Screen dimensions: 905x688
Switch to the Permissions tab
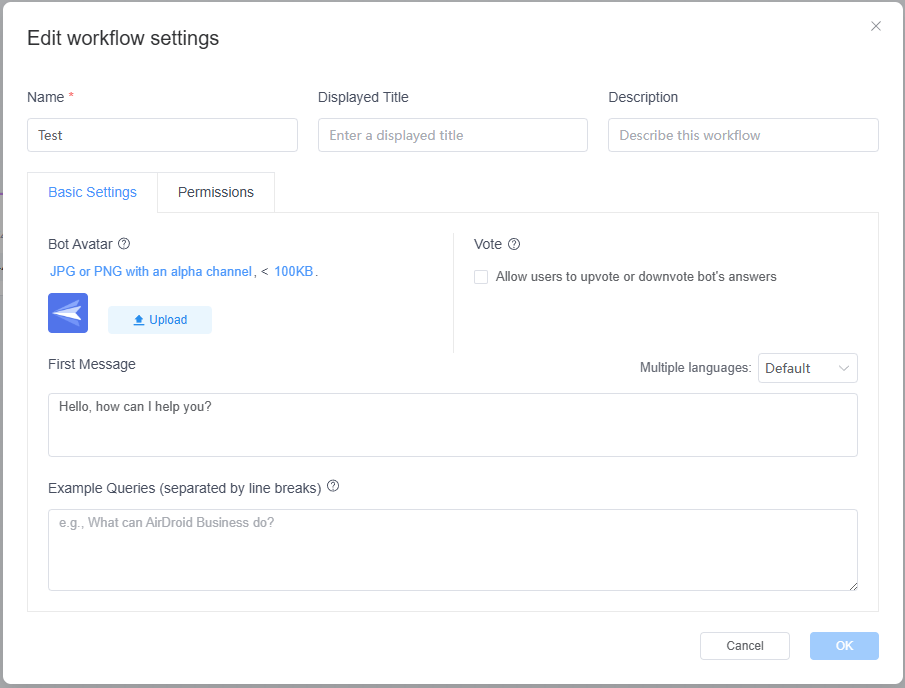216,192
